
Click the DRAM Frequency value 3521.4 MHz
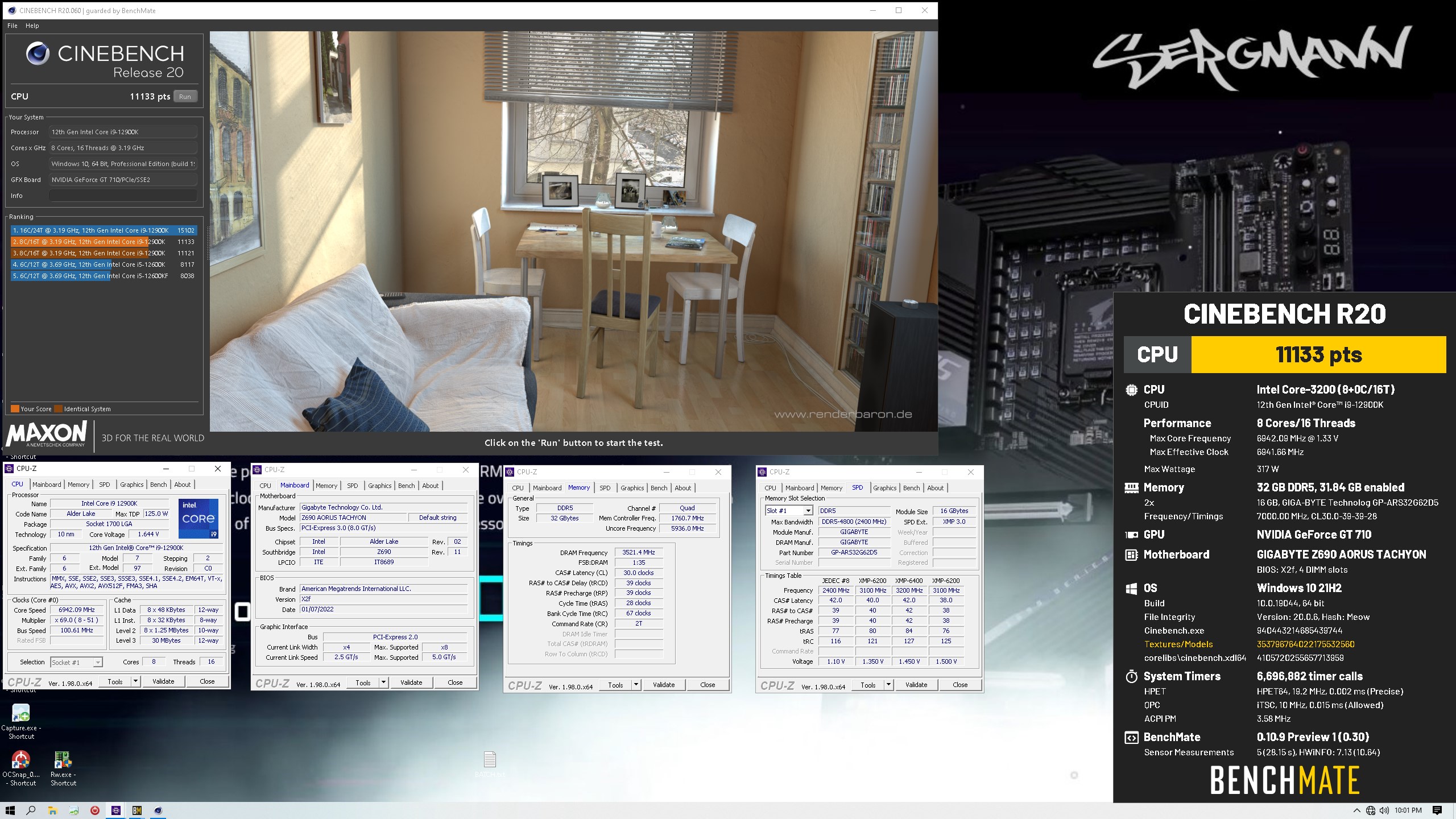click(x=639, y=552)
